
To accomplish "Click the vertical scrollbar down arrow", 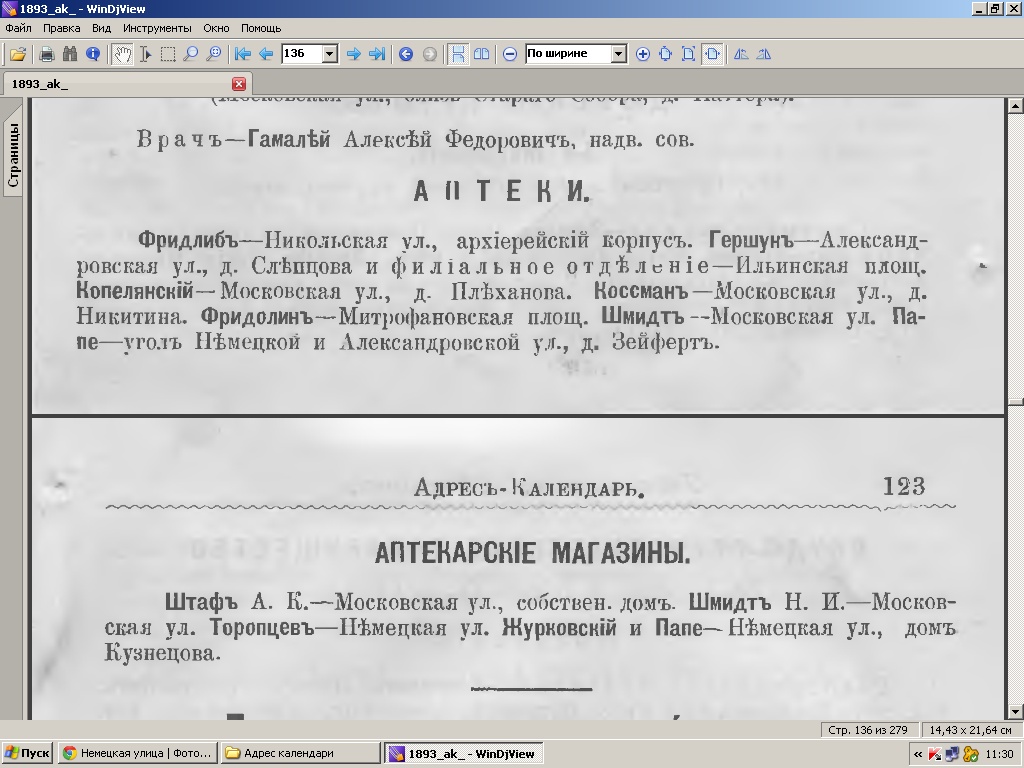I will (x=1016, y=712).
